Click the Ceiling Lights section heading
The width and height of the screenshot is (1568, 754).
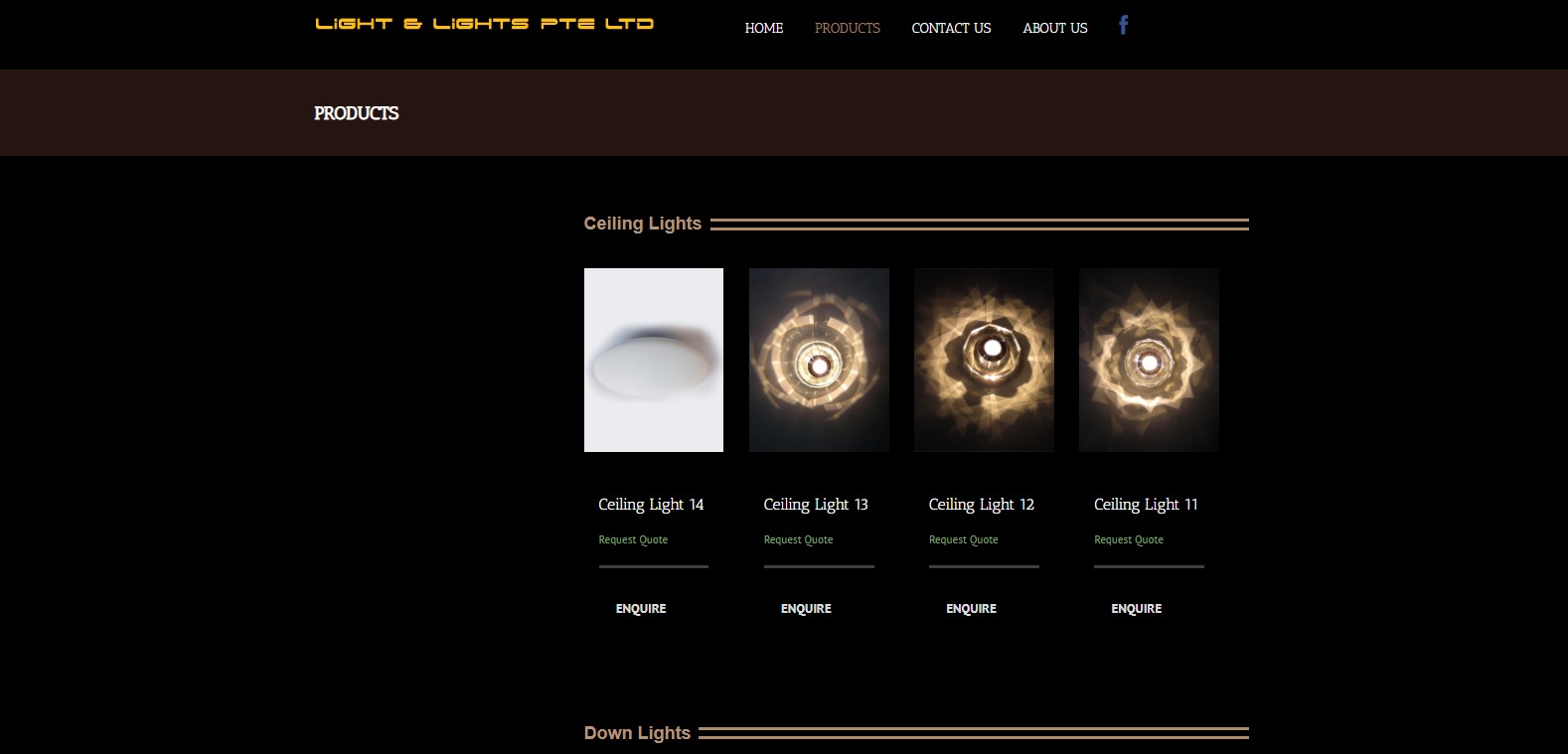643,224
